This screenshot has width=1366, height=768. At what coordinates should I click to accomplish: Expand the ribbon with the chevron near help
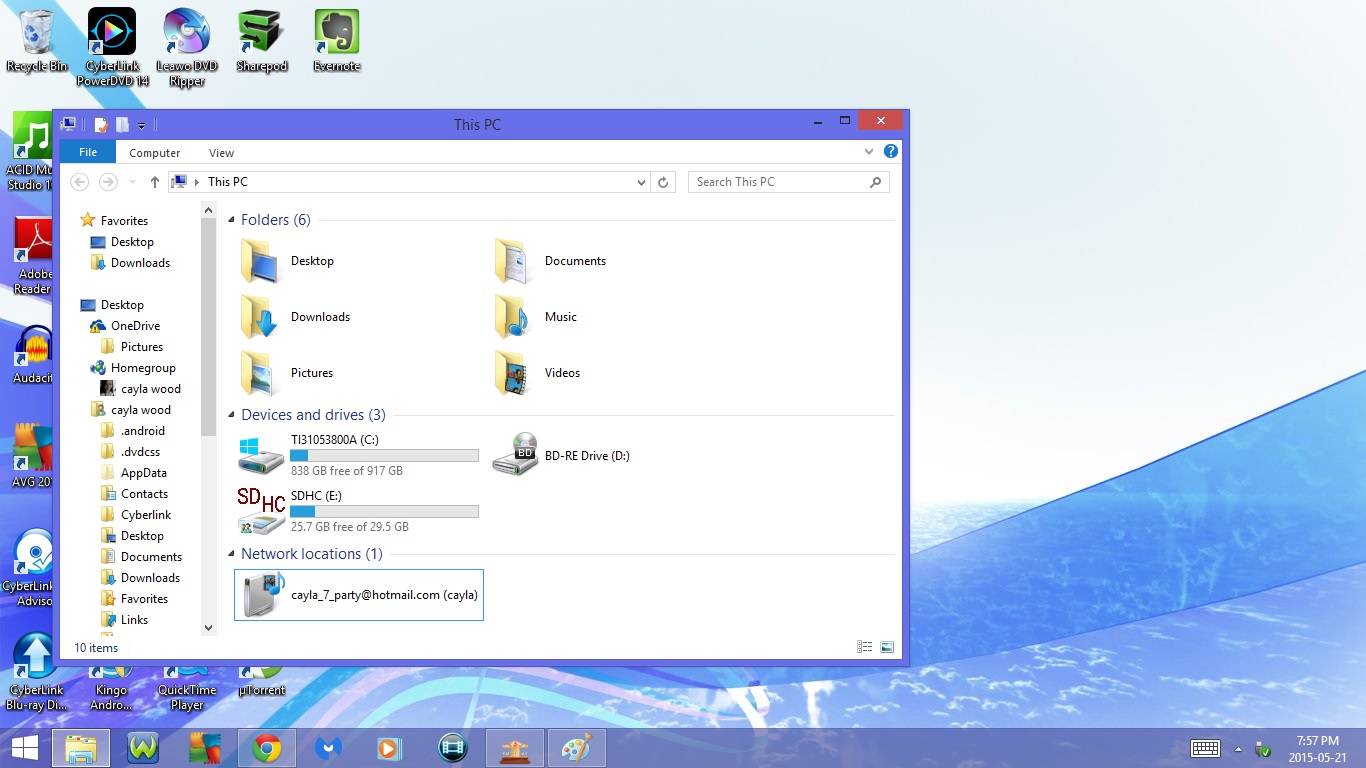point(869,152)
